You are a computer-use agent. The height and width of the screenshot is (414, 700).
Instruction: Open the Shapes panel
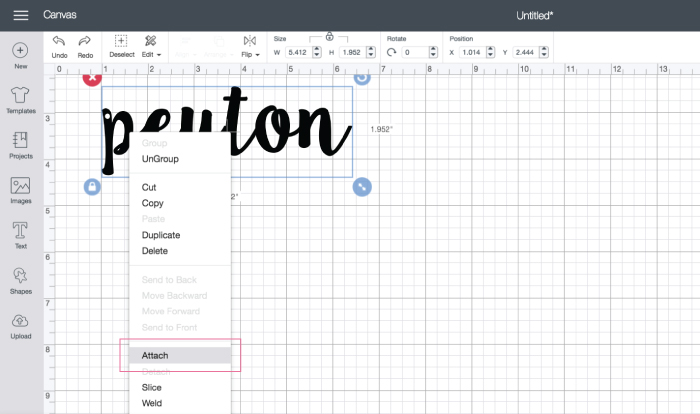pos(21,280)
